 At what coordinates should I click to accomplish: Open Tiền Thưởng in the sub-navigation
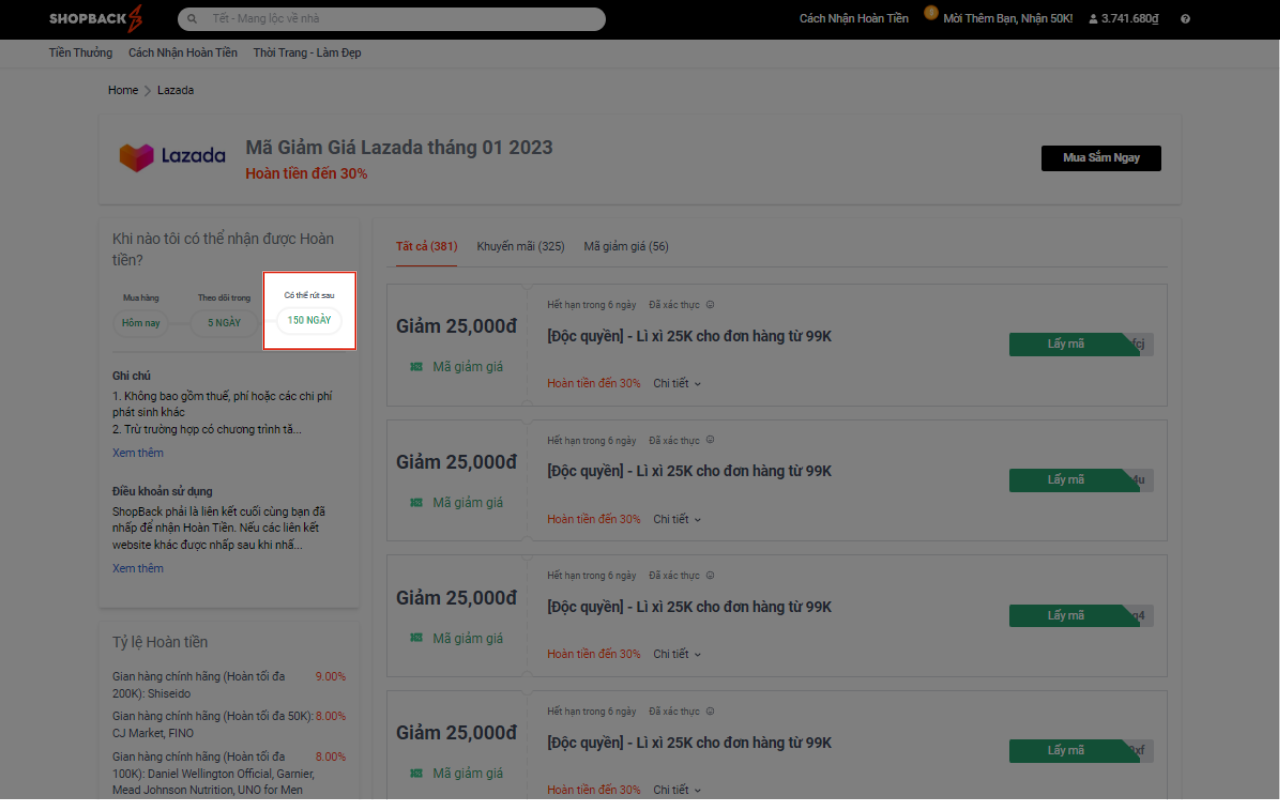point(81,53)
